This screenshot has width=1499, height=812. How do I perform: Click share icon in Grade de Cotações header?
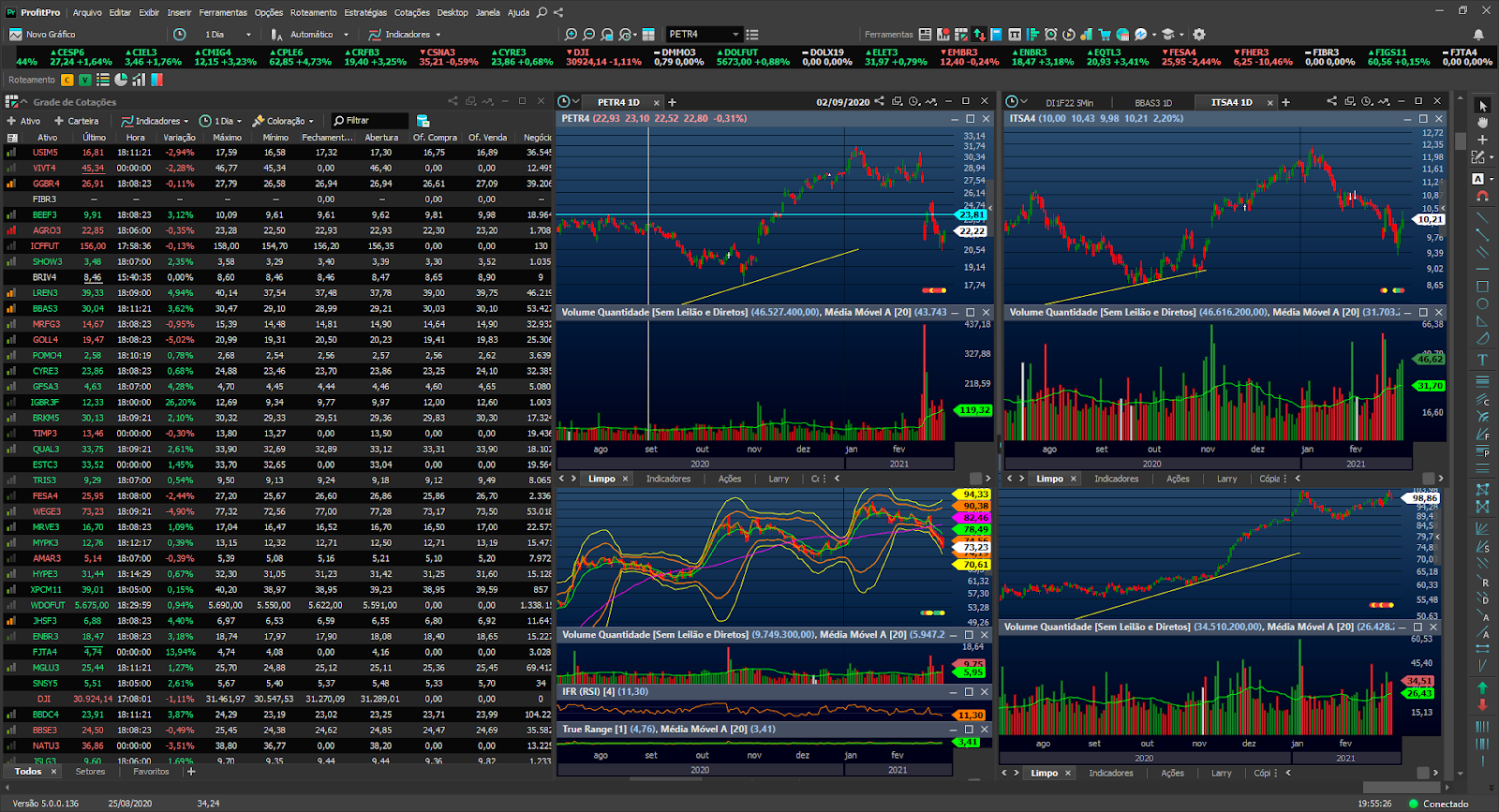tap(453, 101)
